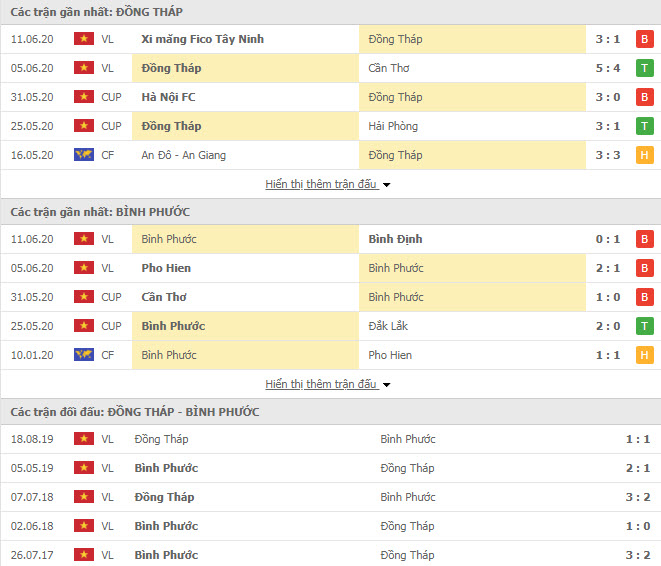Image resolution: width=661 pixels, height=566 pixels.
Task: Click the dropdown arrow beside the first Hiển thị thêm trận đấu
Action: click(386, 185)
